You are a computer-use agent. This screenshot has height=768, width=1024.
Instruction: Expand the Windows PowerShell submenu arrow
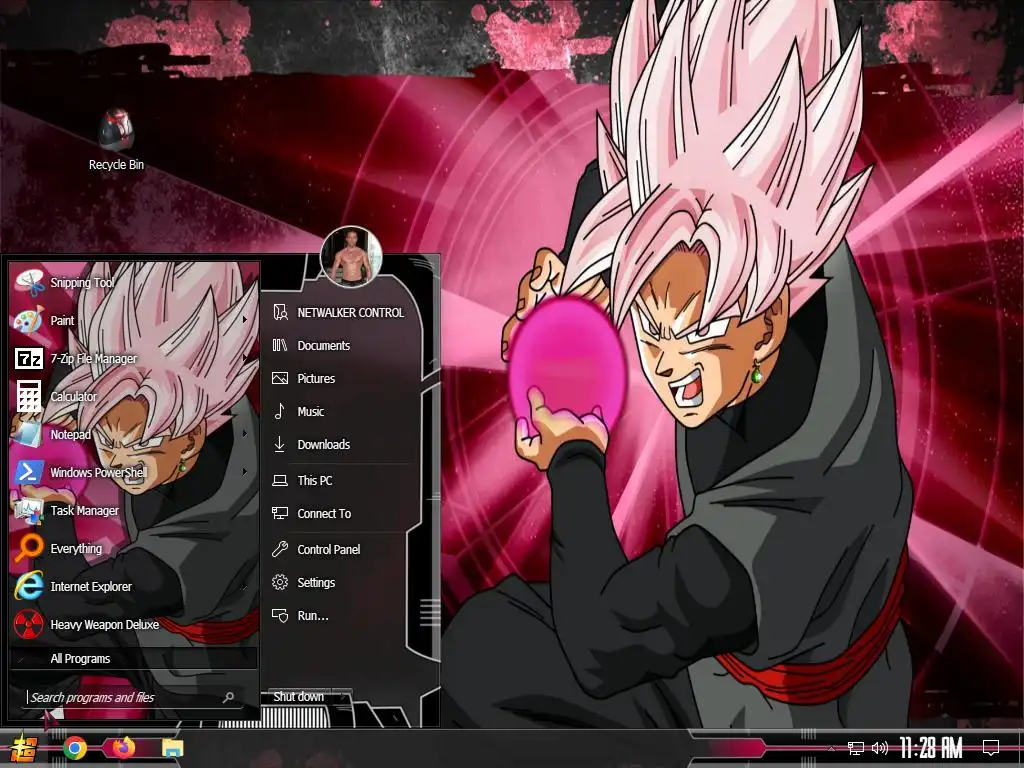click(245, 472)
